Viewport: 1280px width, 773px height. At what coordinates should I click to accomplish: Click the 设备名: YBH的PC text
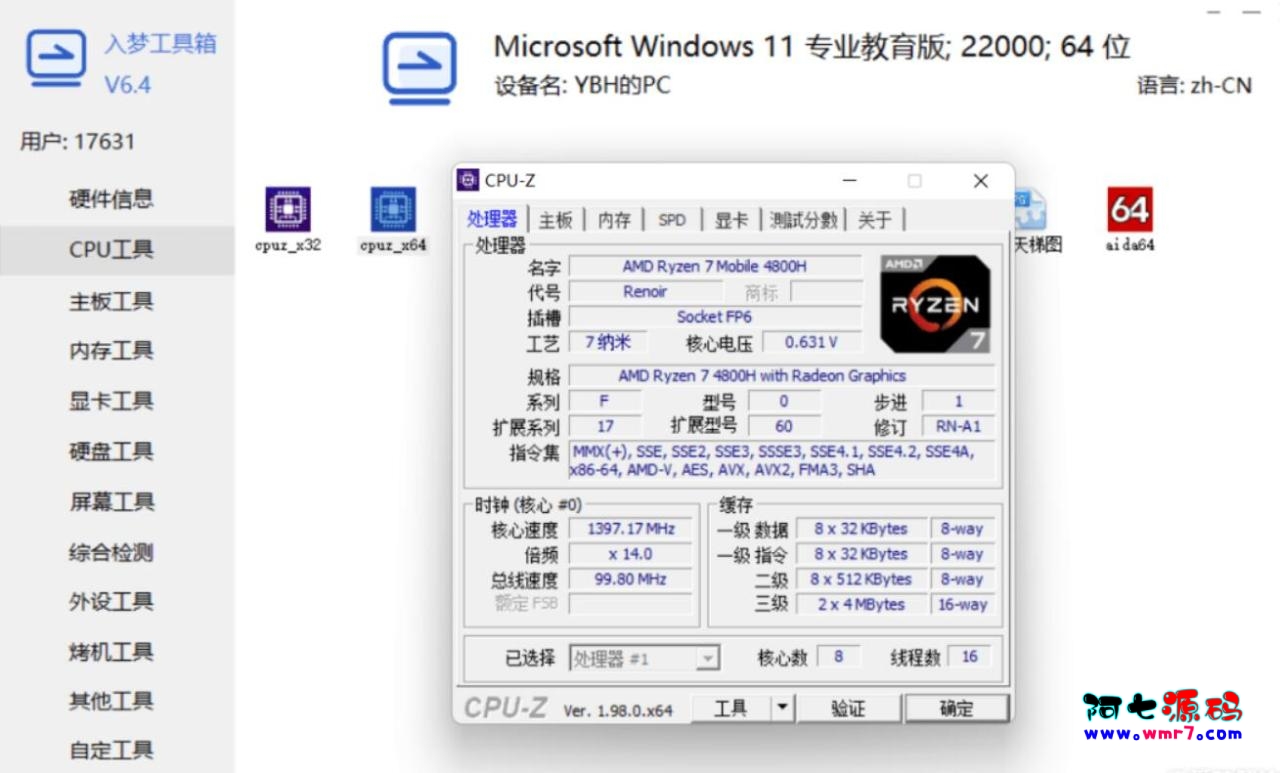582,86
